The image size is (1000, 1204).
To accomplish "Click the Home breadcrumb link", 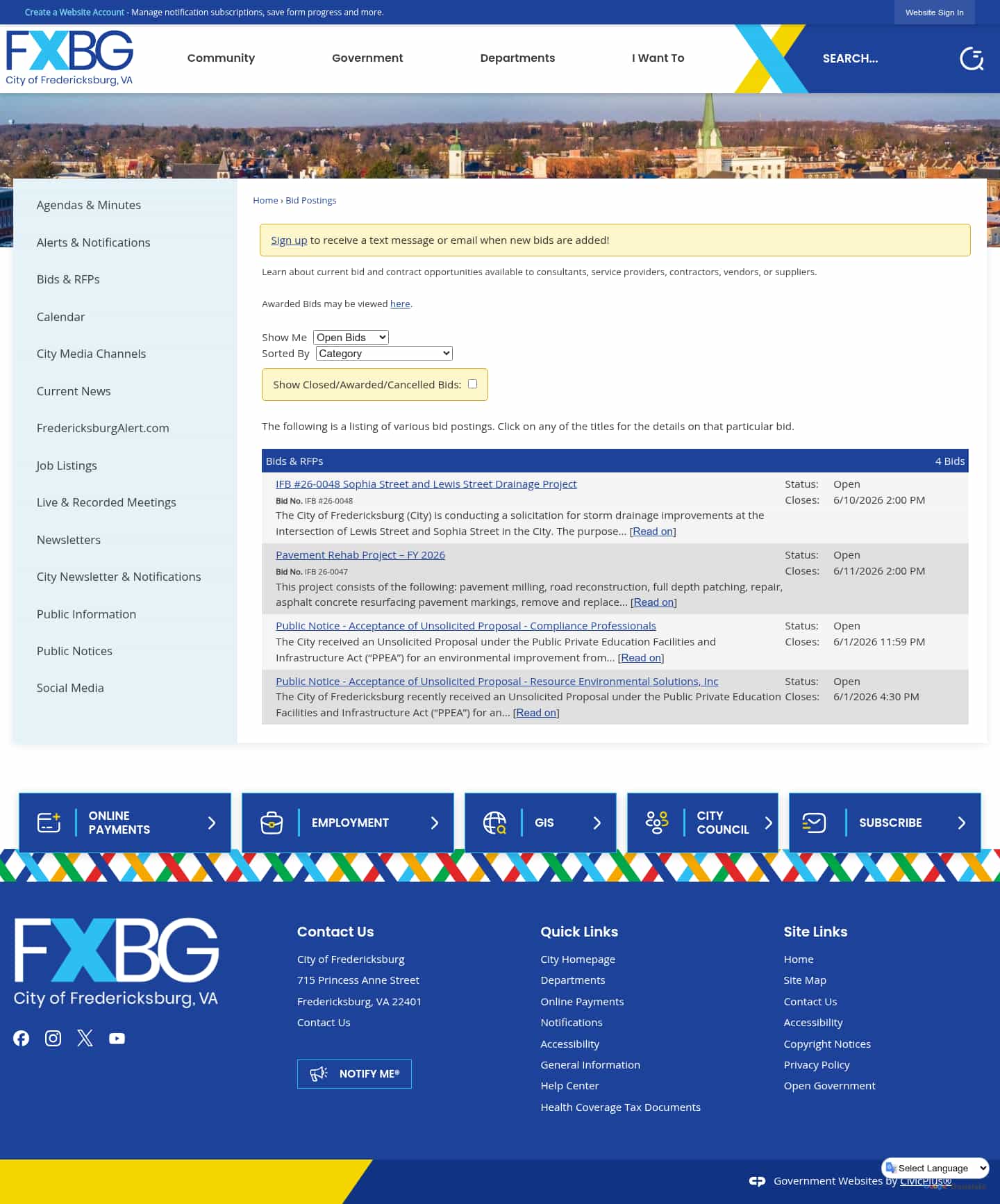I will [265, 200].
